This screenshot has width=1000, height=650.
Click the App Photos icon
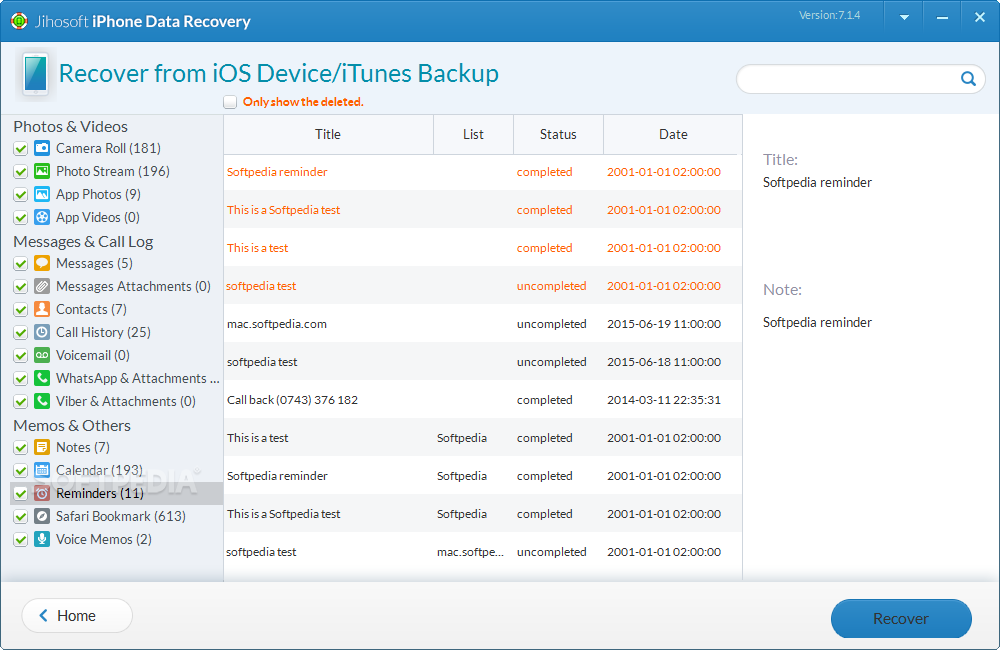click(x=42, y=195)
